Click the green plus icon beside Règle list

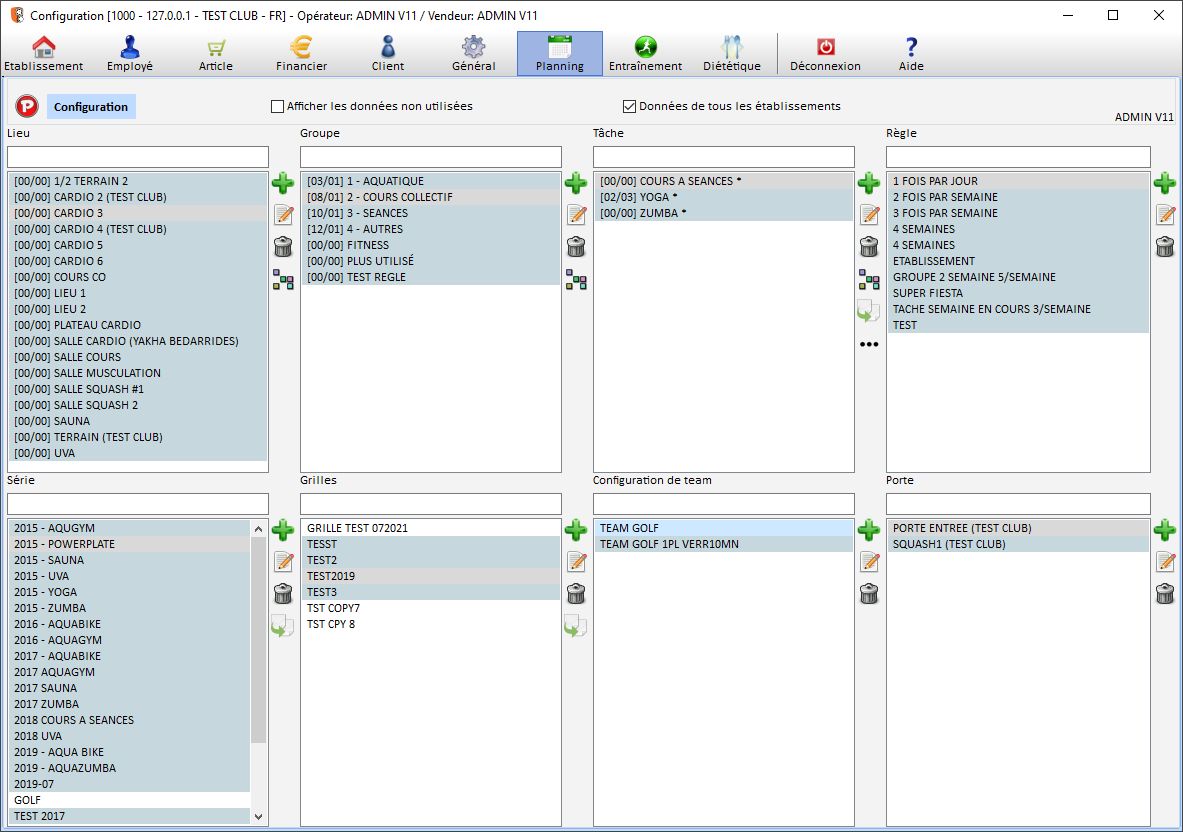(x=1165, y=183)
